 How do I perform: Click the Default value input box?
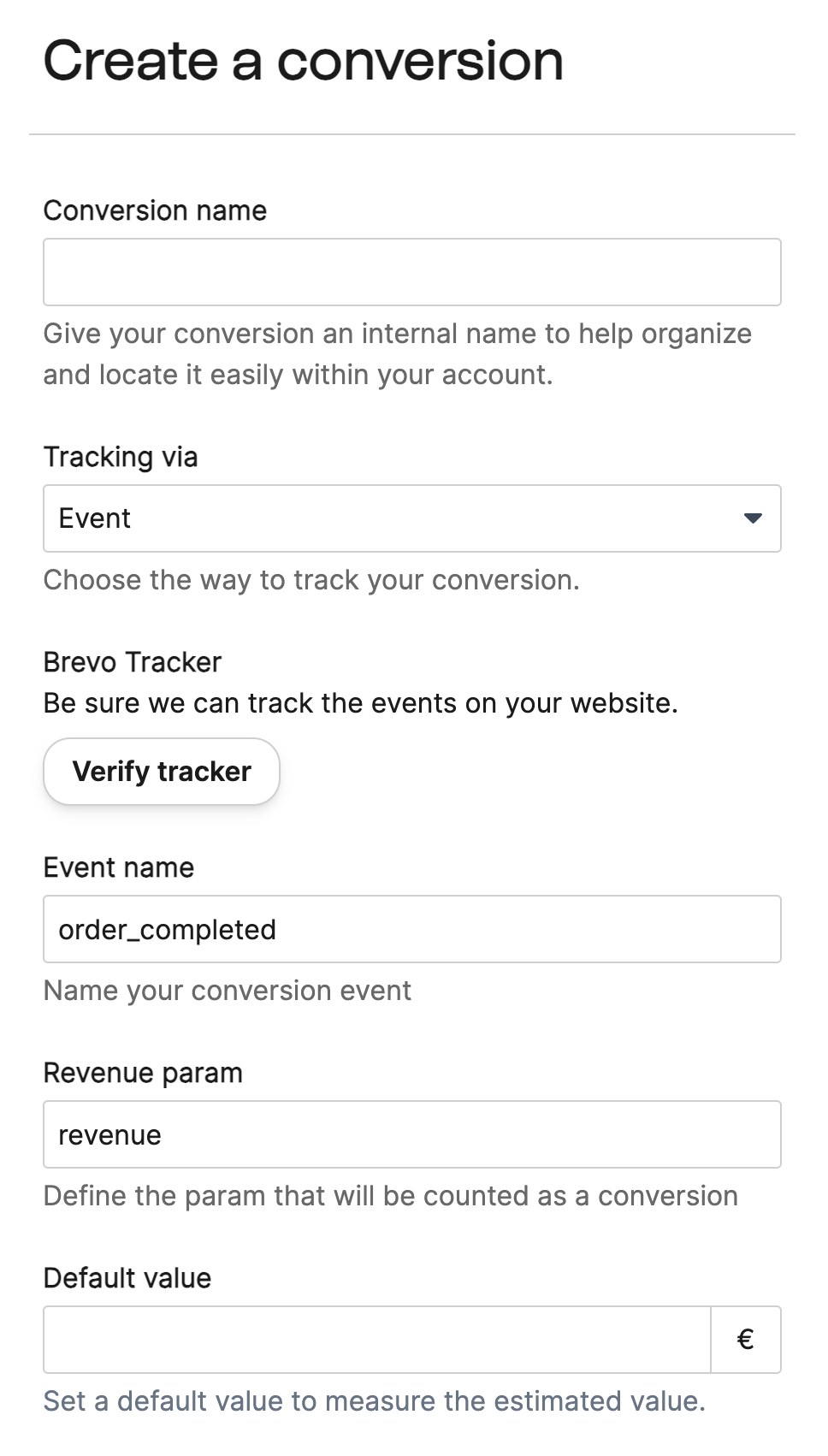point(376,1340)
